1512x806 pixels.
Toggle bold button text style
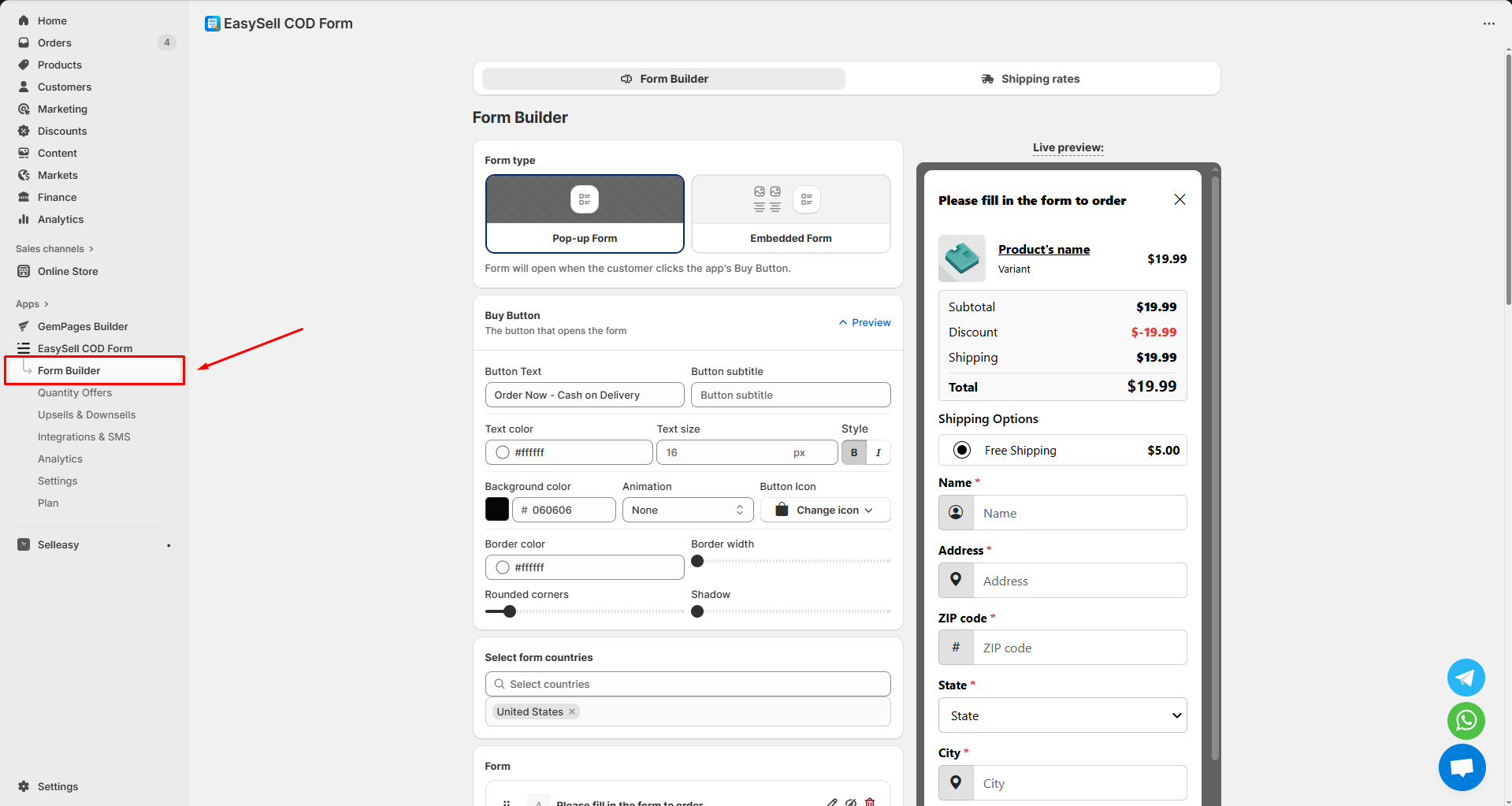pos(854,452)
